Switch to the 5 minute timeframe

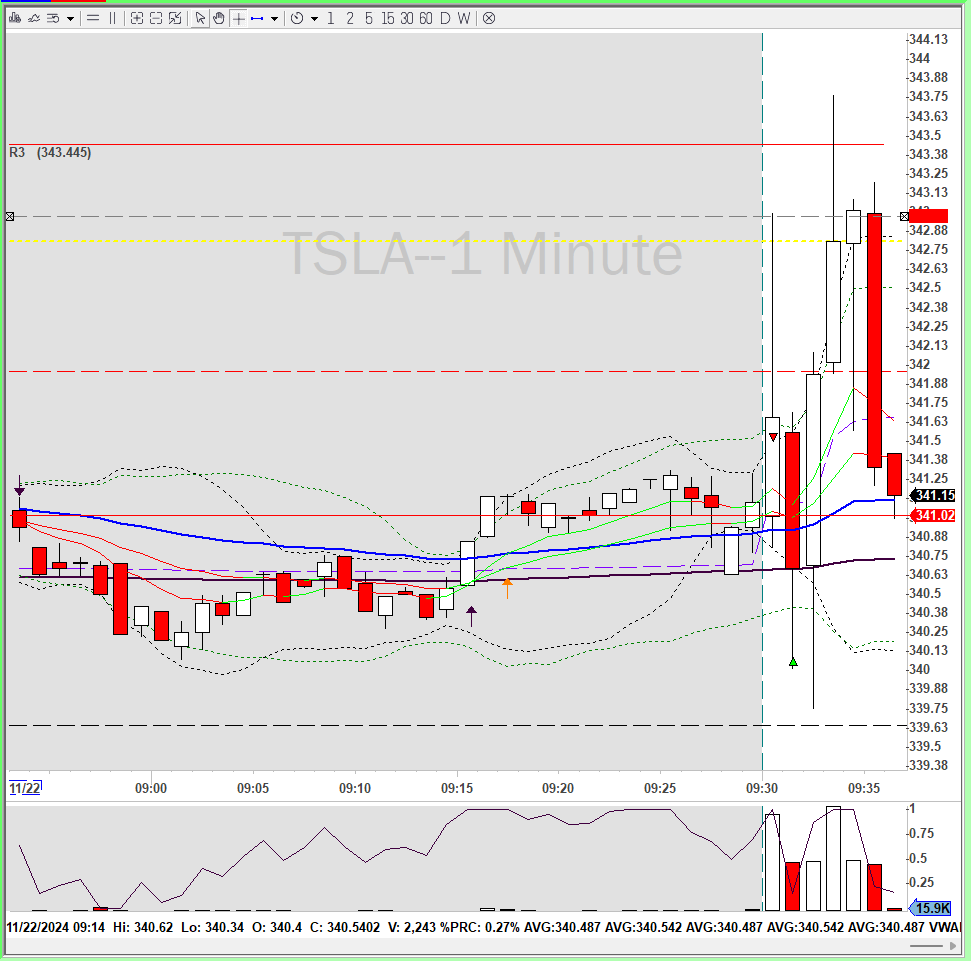368,19
